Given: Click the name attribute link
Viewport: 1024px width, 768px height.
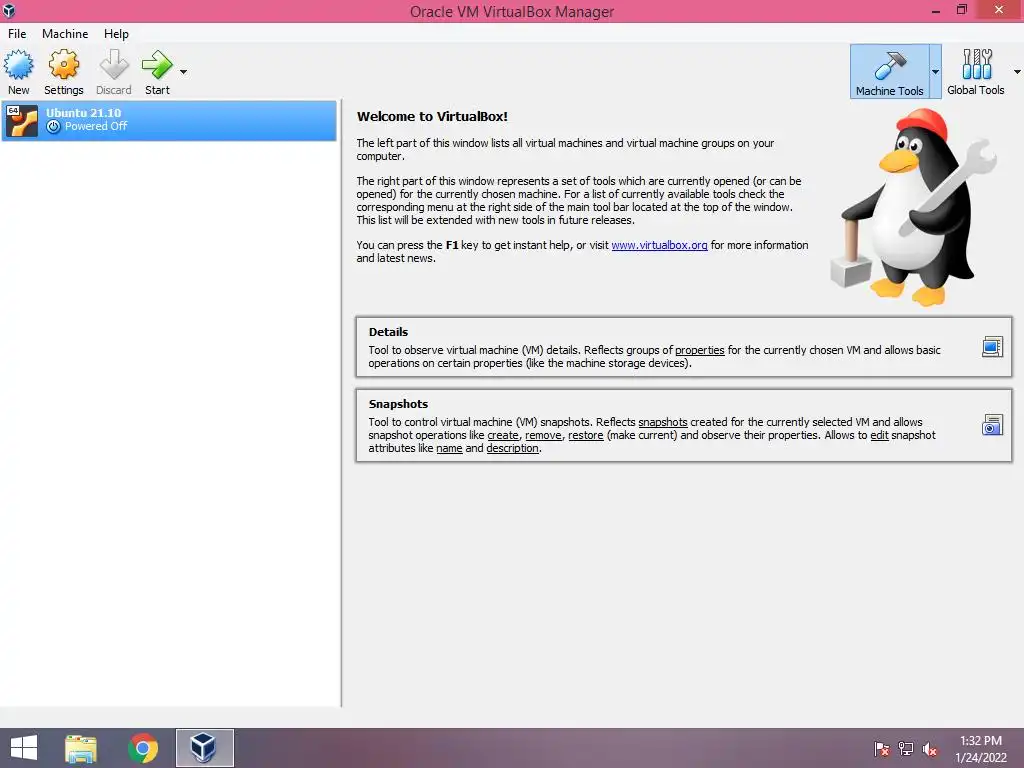Looking at the screenshot, I should 449,448.
